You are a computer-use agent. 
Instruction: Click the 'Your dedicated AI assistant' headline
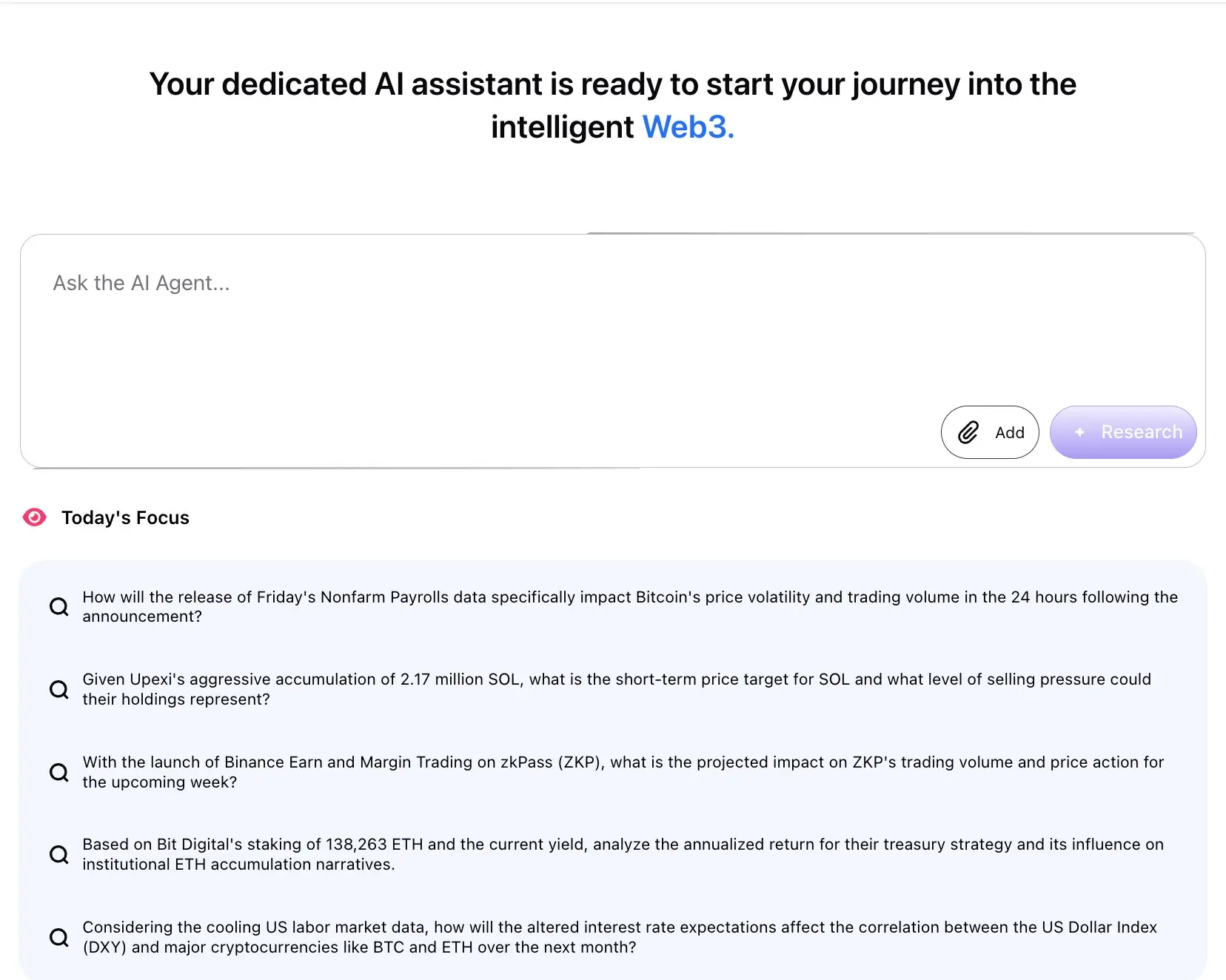(612, 84)
